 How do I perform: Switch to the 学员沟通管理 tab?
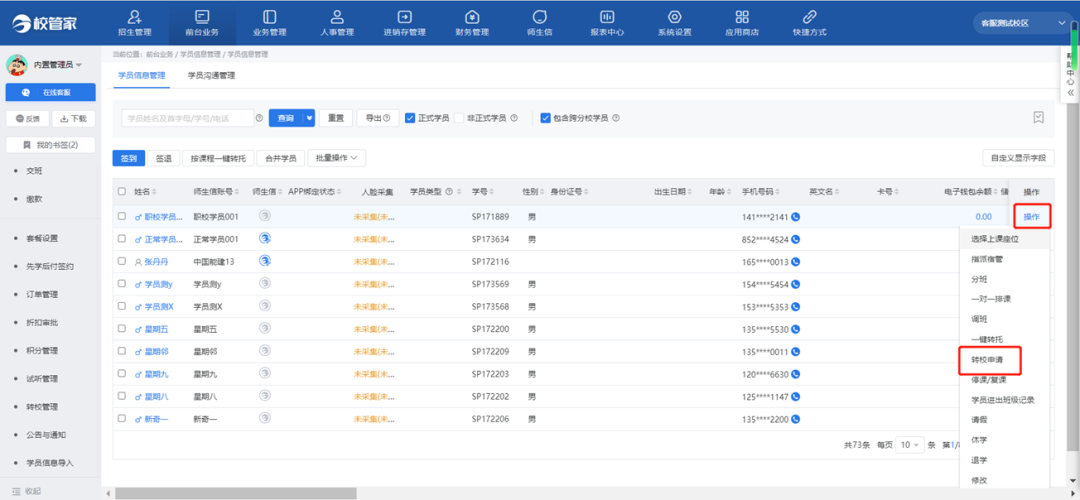(x=211, y=76)
